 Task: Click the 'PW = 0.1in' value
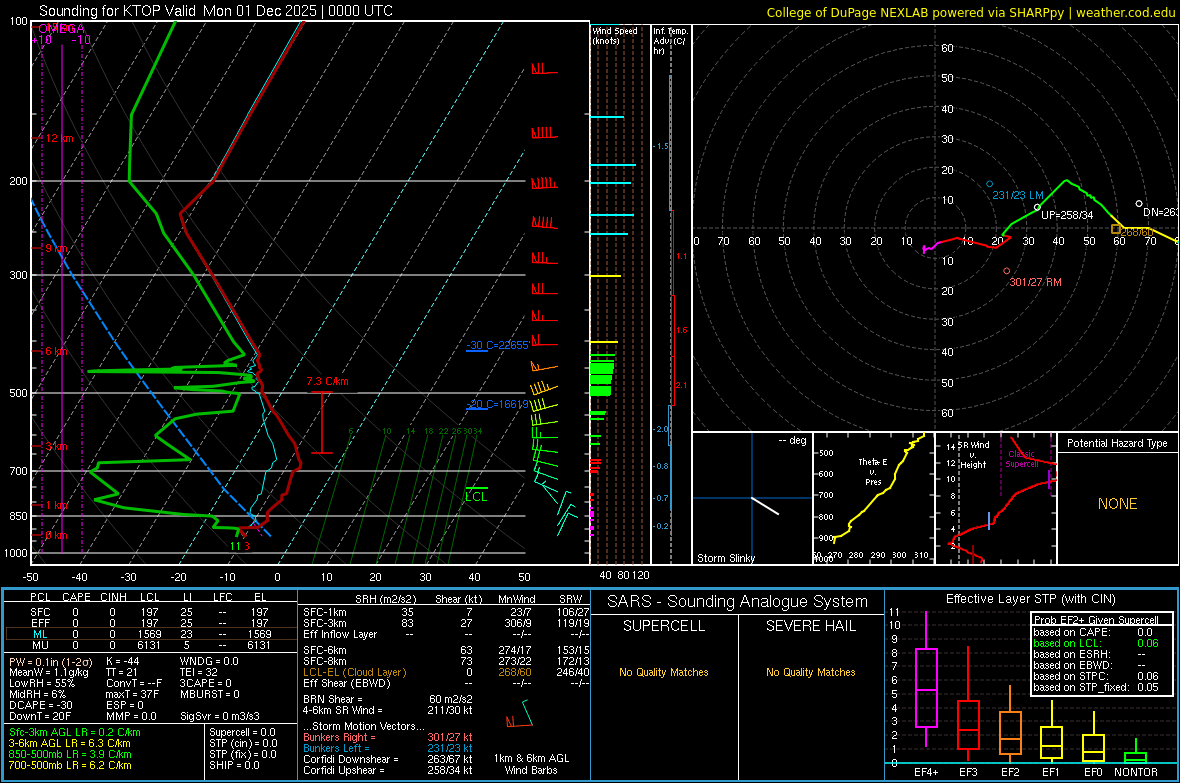click(48, 661)
